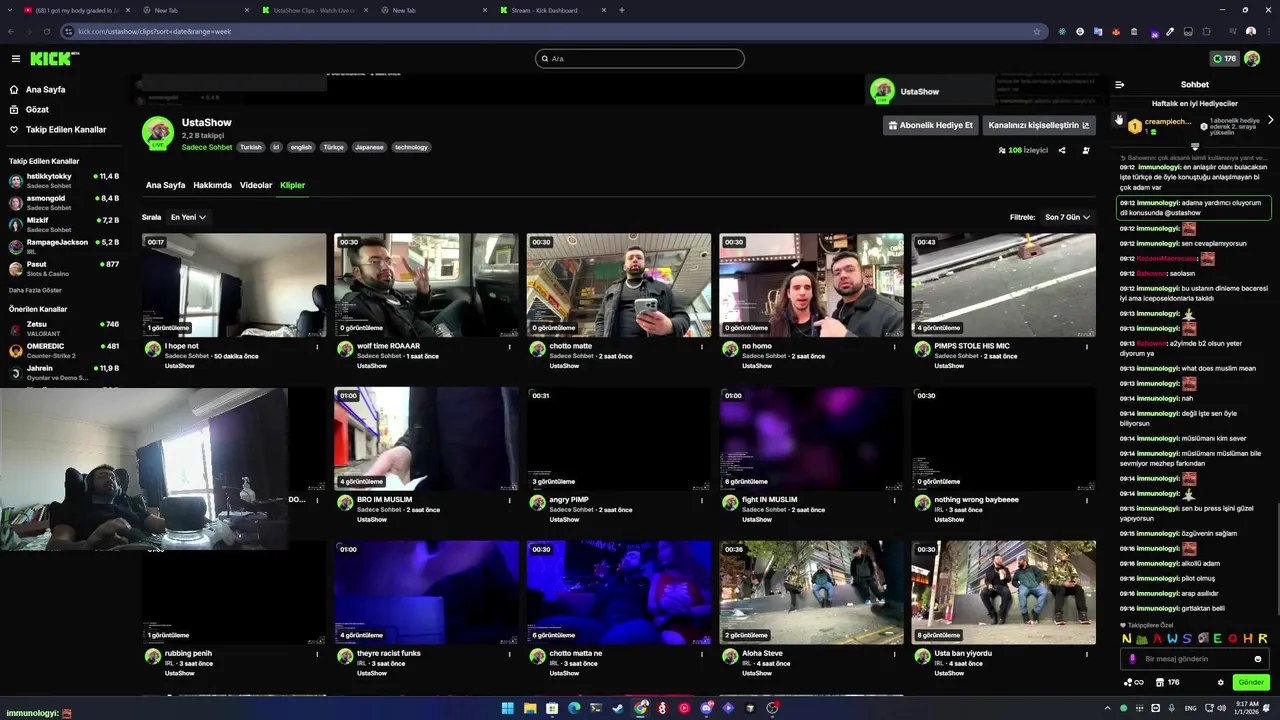Open the 176 Kicks balance in the header
This screenshot has width=1280, height=720.
coord(1224,59)
